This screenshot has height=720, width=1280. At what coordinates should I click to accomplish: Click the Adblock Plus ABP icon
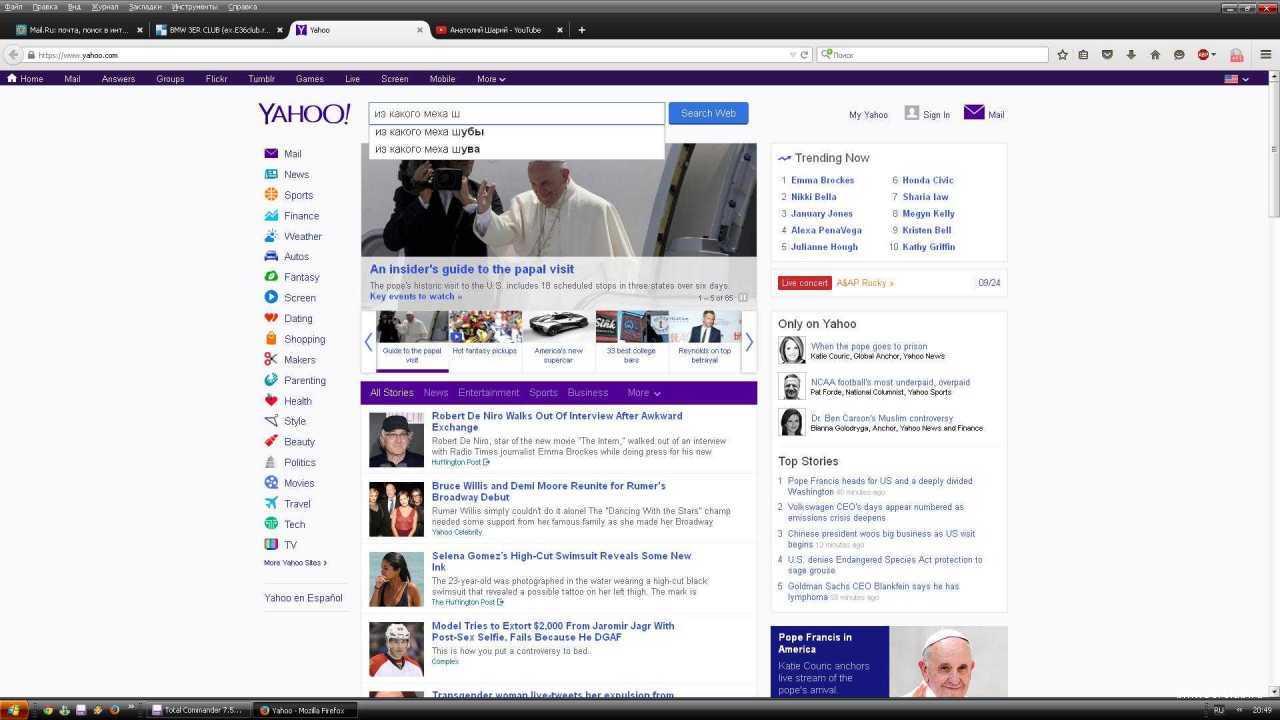click(x=1205, y=55)
